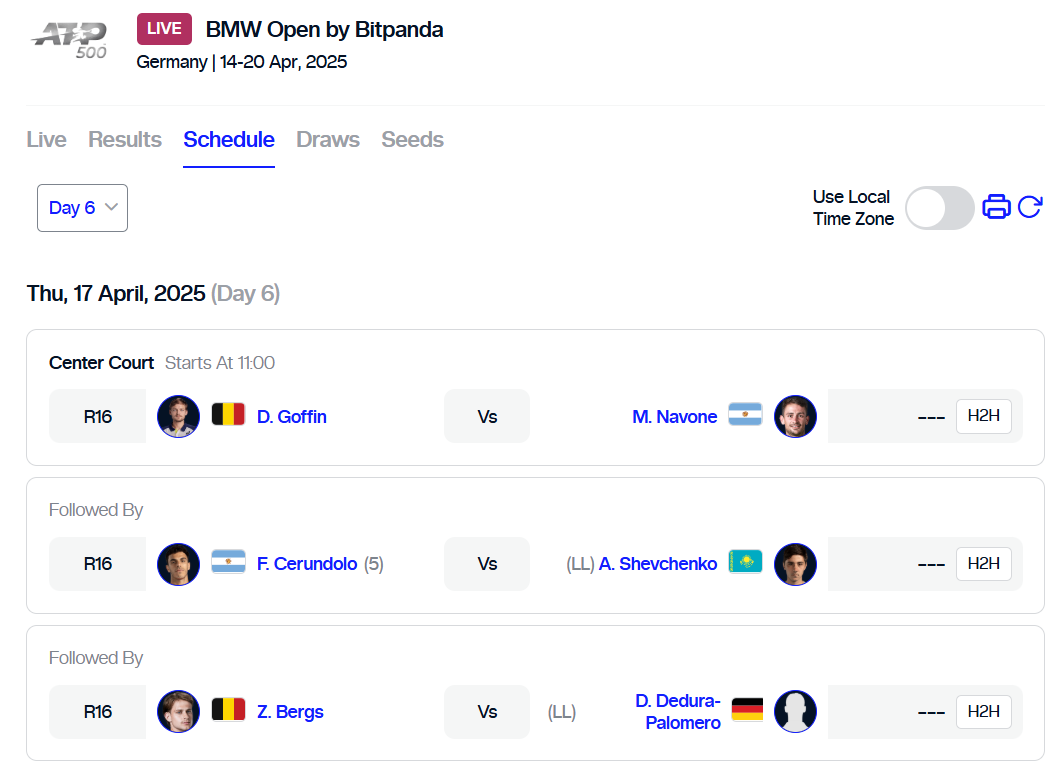The height and width of the screenshot is (771, 1059).
Task: Open H2H for Bergs vs Dedura-Palomero
Action: [x=983, y=712]
